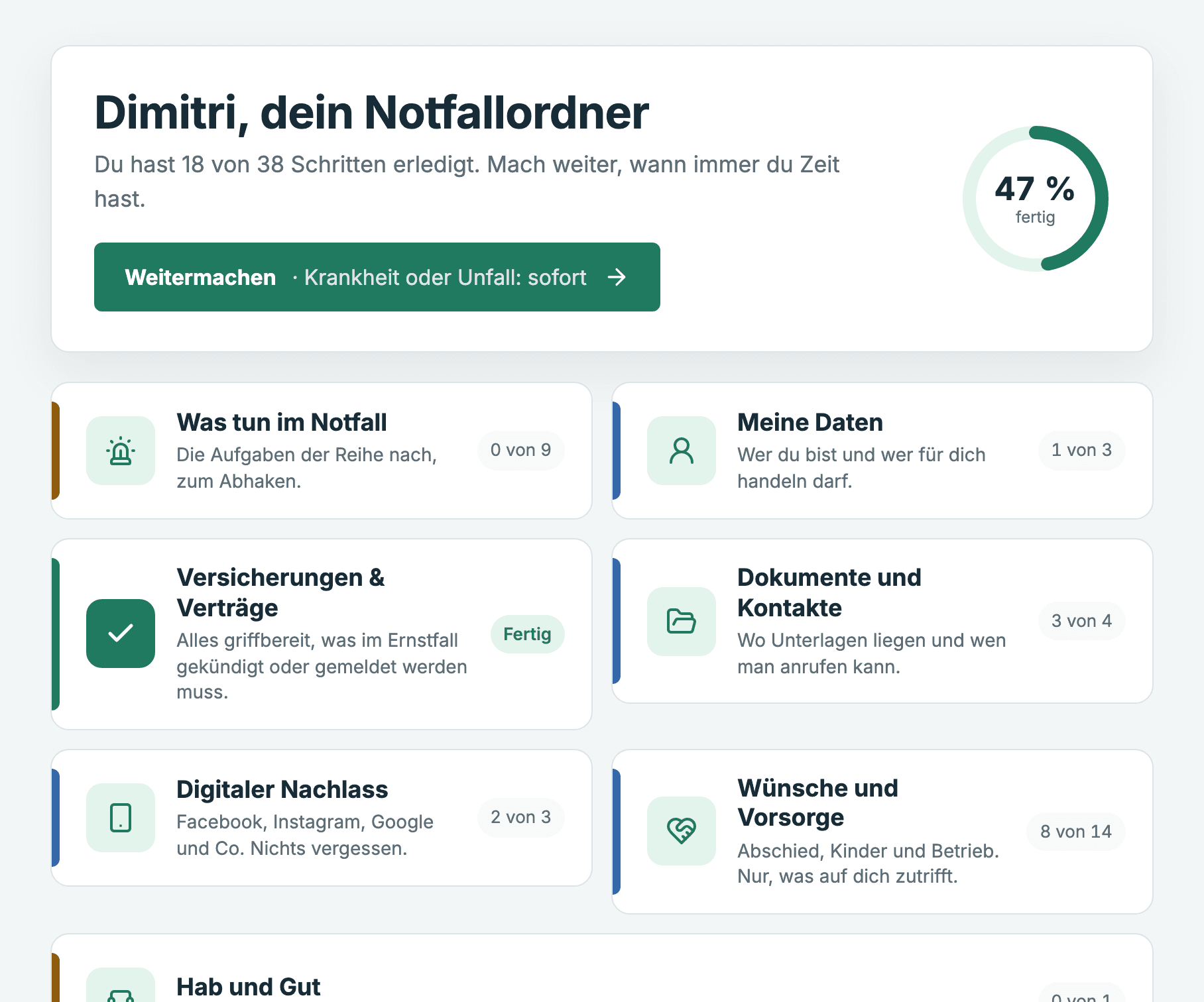
Task: Open the Was tun im Notfall card title
Action: pos(282,422)
